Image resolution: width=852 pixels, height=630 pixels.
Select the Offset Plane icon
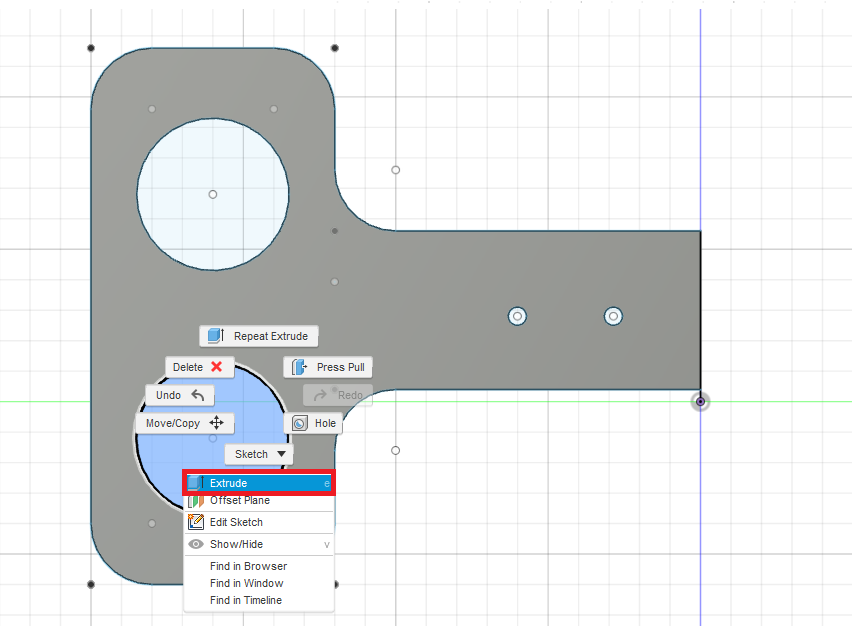pyautogui.click(x=195, y=500)
